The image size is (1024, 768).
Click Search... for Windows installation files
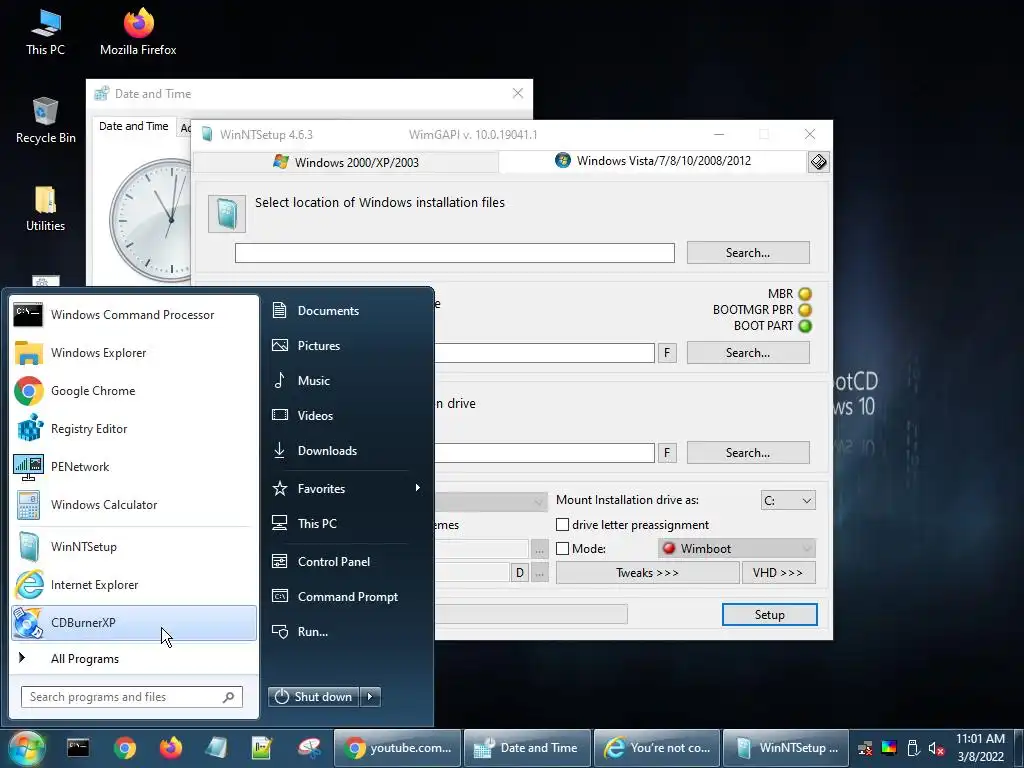click(x=748, y=253)
